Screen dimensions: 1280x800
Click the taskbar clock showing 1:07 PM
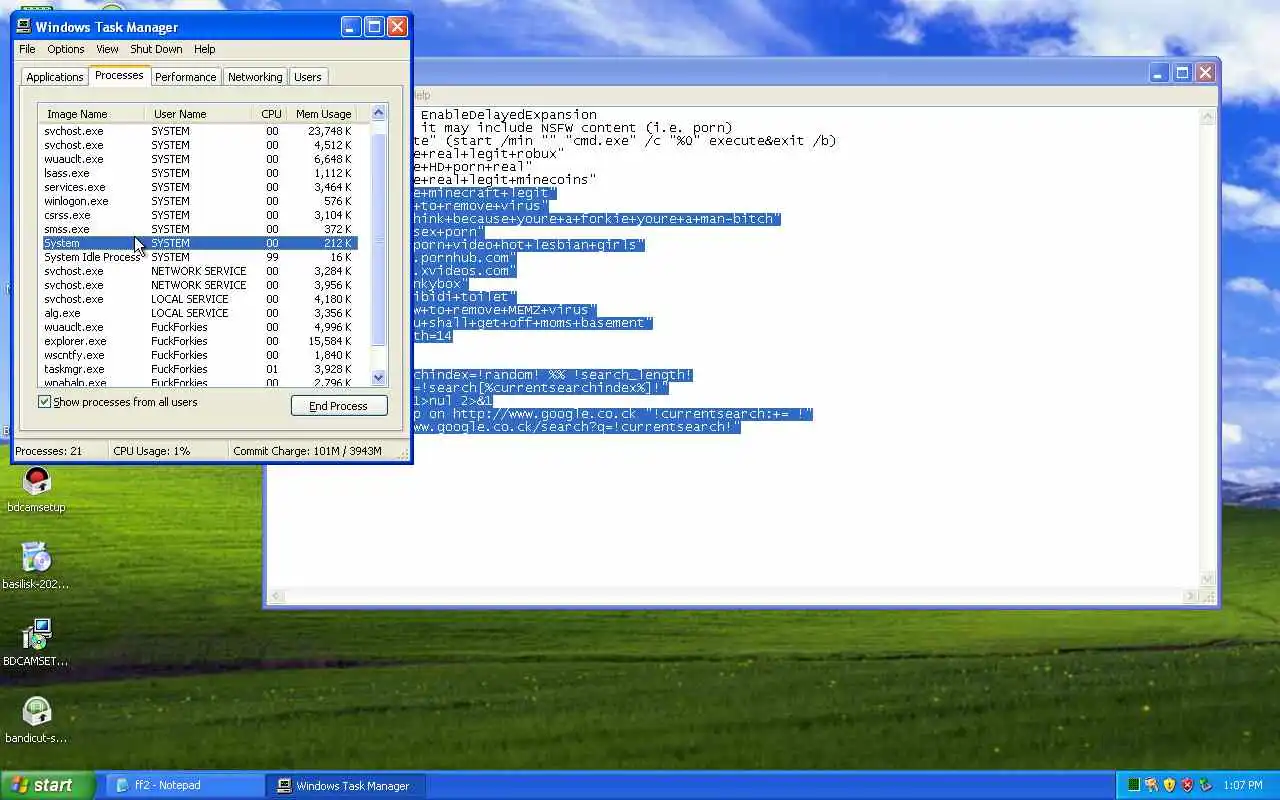tap(1242, 785)
